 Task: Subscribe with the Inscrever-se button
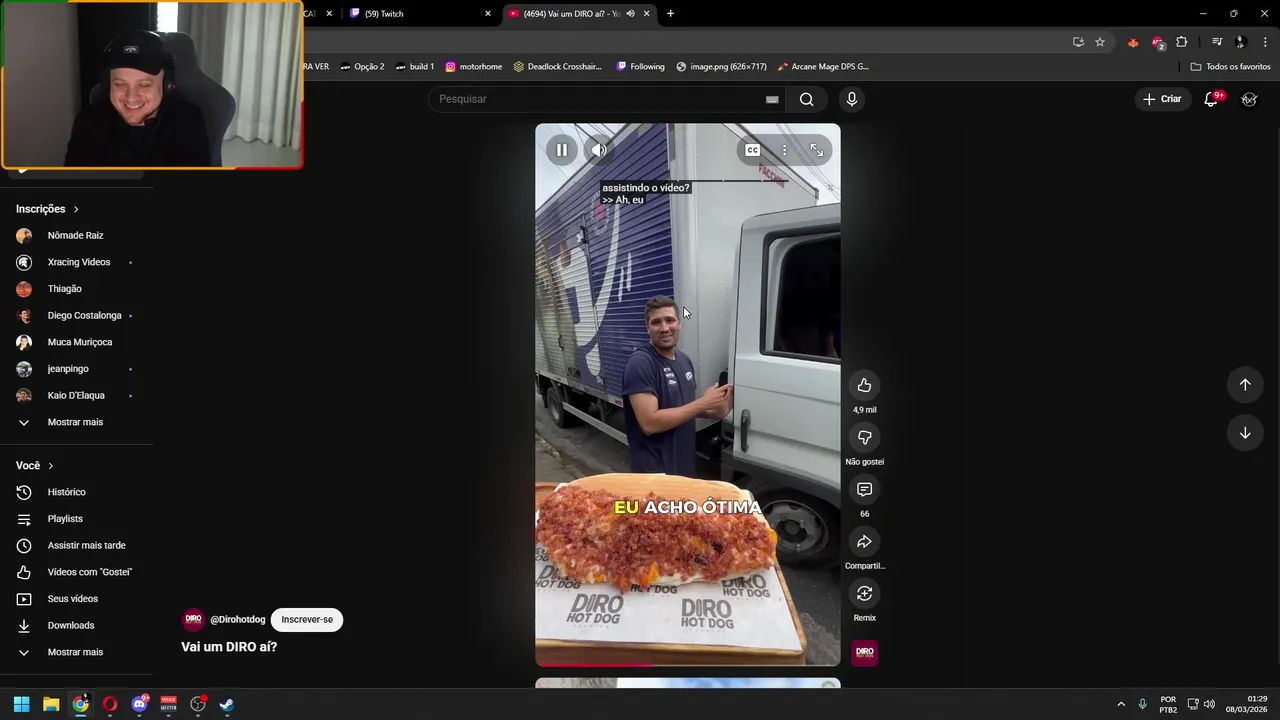tap(307, 620)
